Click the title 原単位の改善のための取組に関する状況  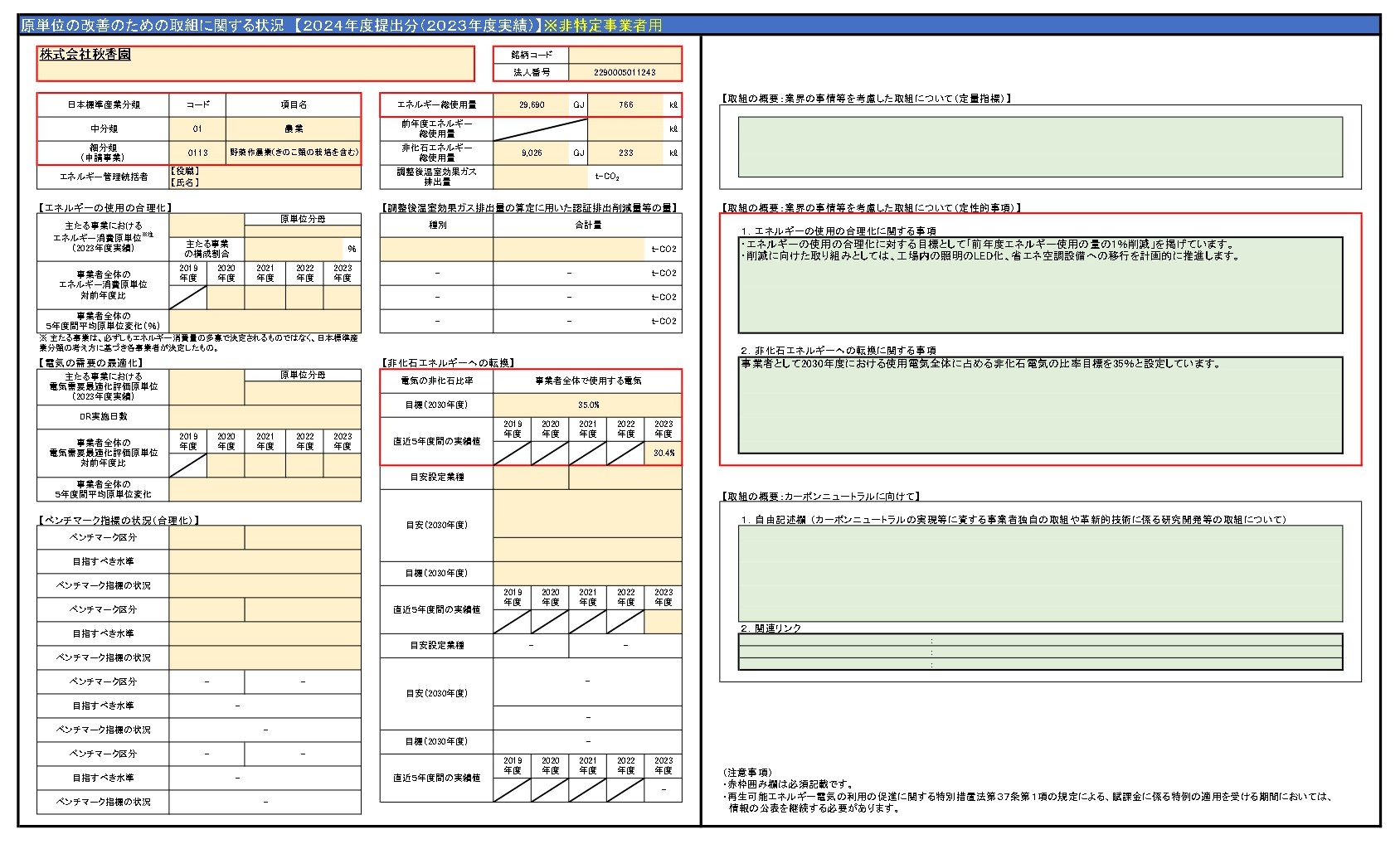152,26
